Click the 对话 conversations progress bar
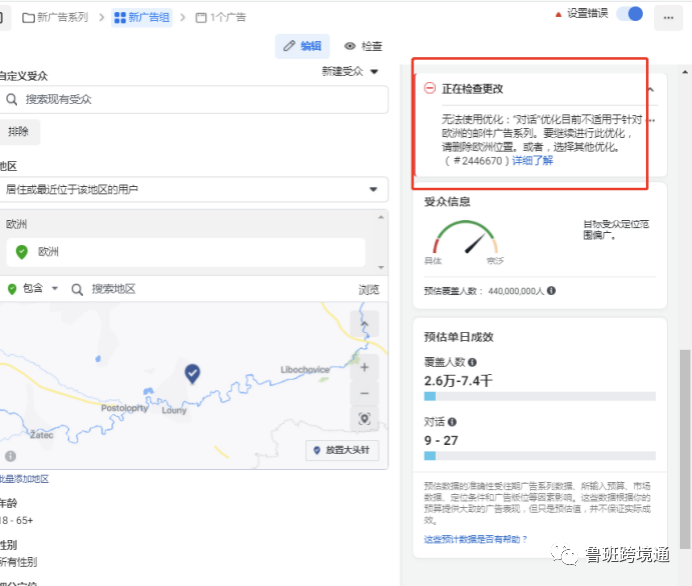Screen dimensions: 692x586 540,455
